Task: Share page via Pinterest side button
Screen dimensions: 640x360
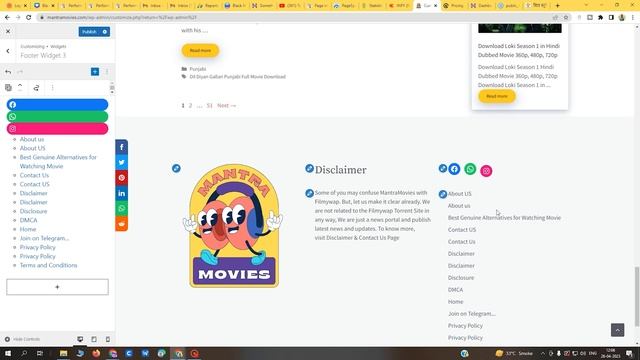Action: pos(122,178)
